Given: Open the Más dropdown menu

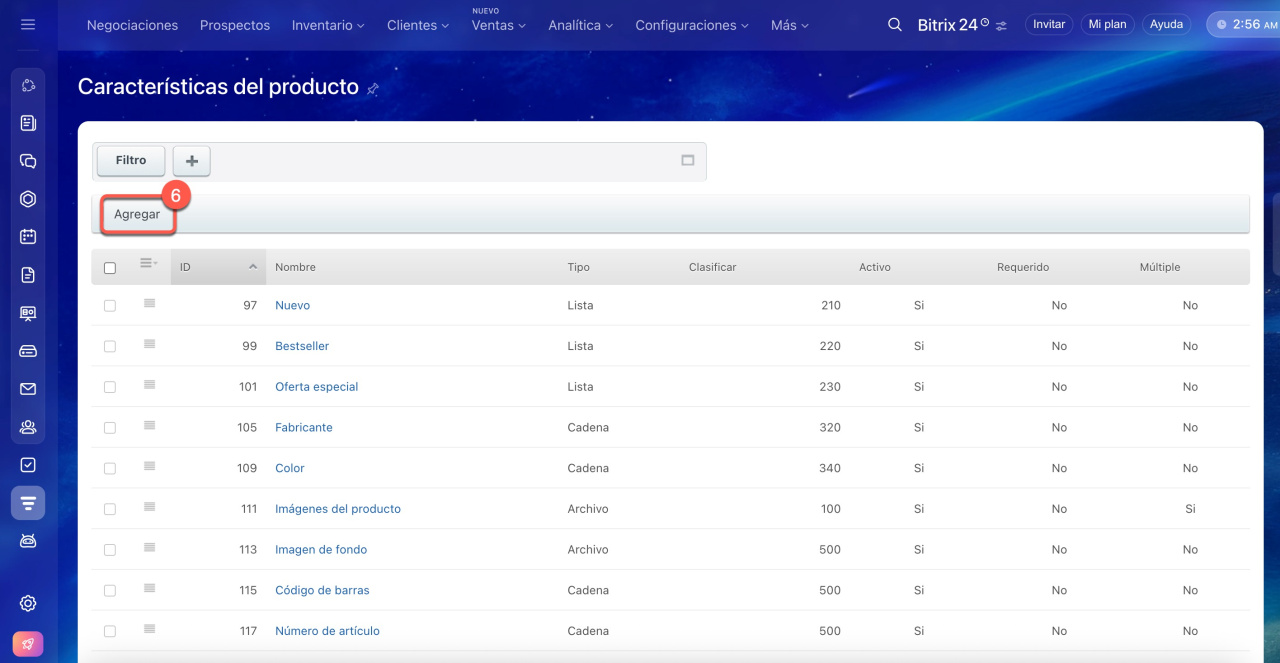Looking at the screenshot, I should click(x=789, y=25).
